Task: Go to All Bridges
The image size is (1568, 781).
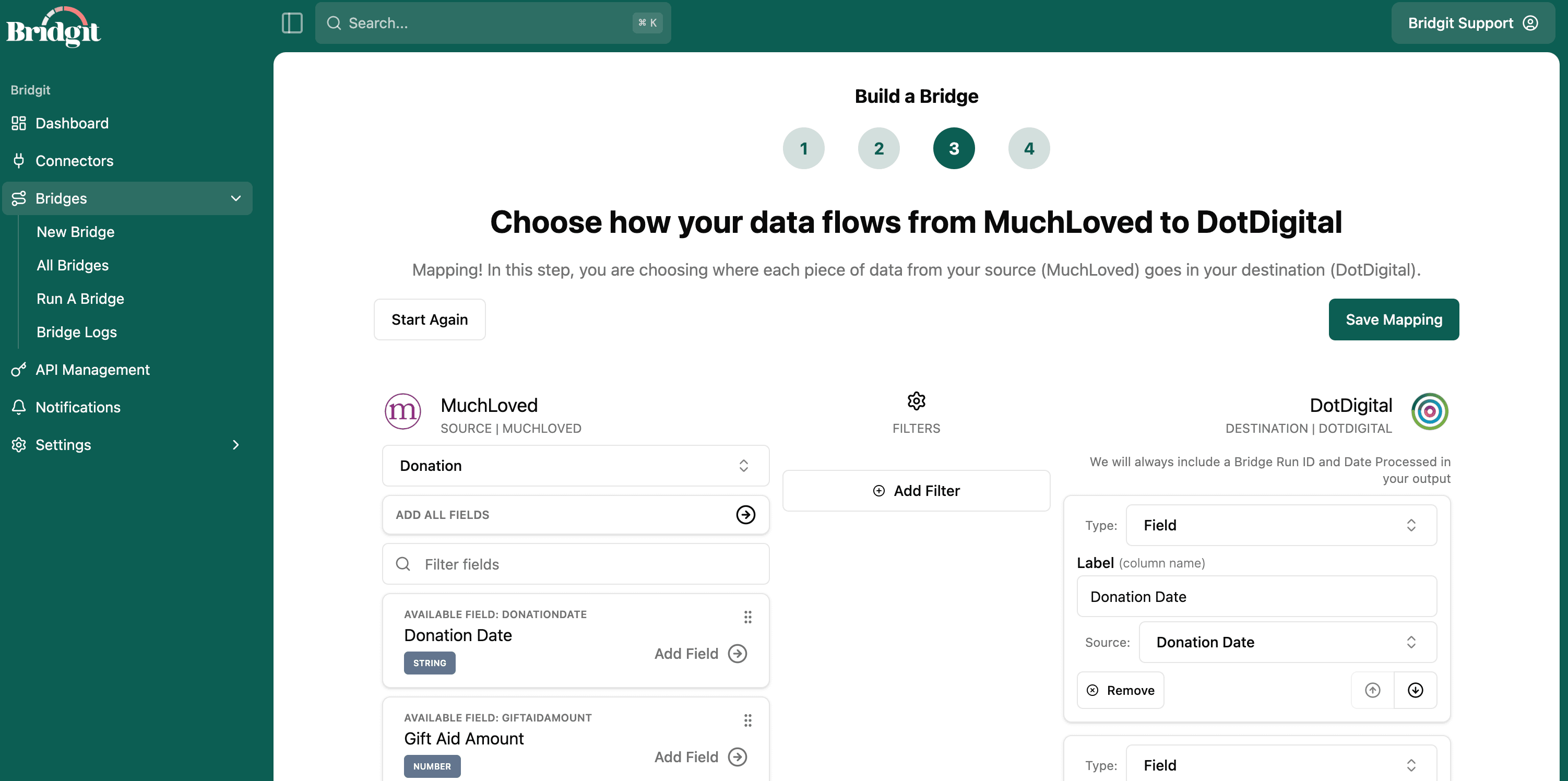Action: 73,265
